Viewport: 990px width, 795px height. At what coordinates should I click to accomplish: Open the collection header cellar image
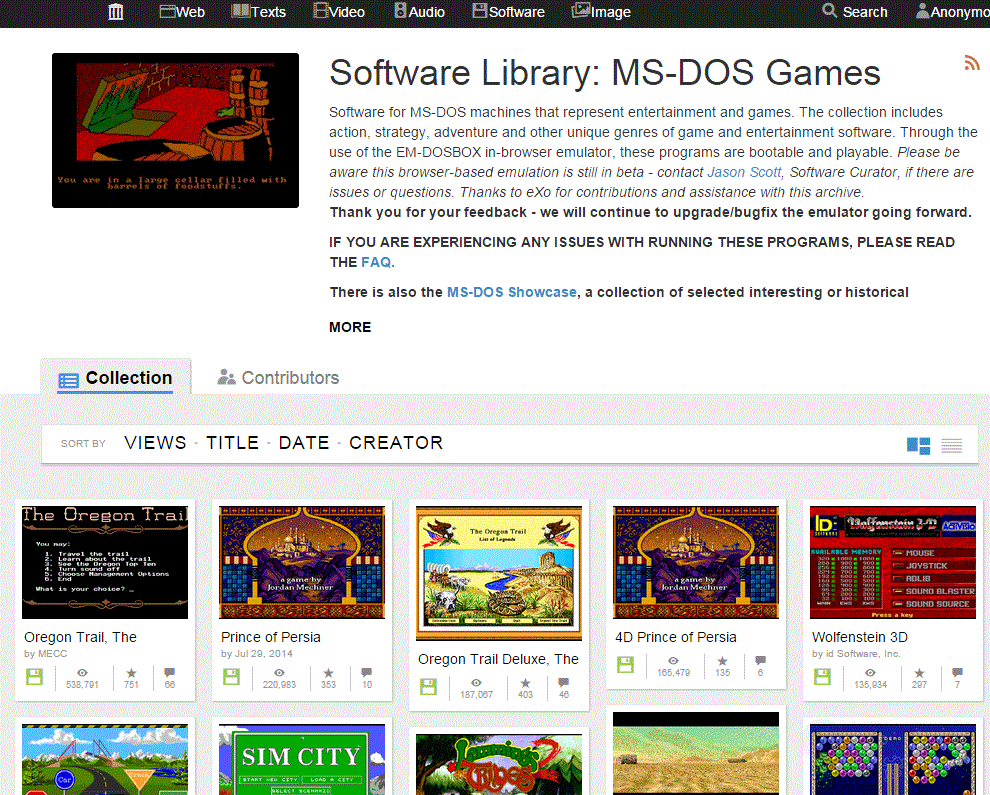[176, 130]
